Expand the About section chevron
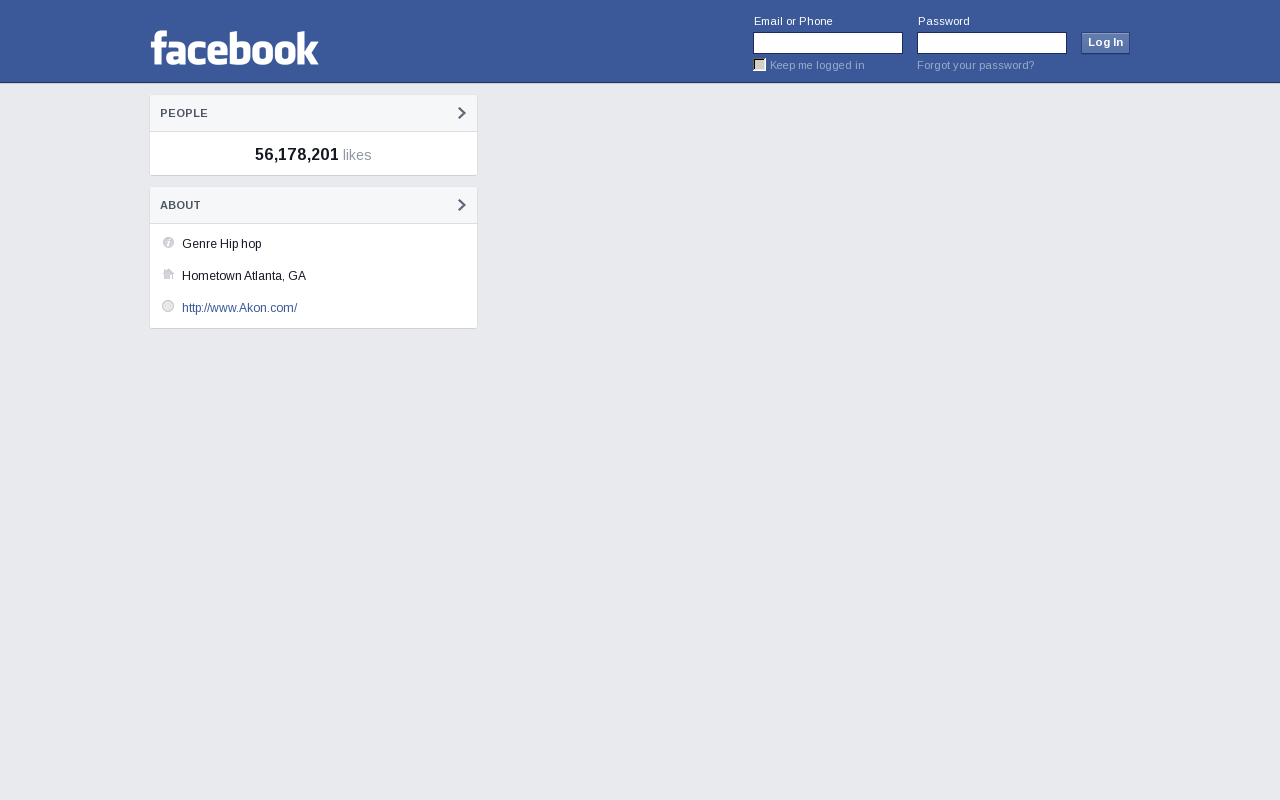Image resolution: width=1280 pixels, height=800 pixels. pos(462,205)
